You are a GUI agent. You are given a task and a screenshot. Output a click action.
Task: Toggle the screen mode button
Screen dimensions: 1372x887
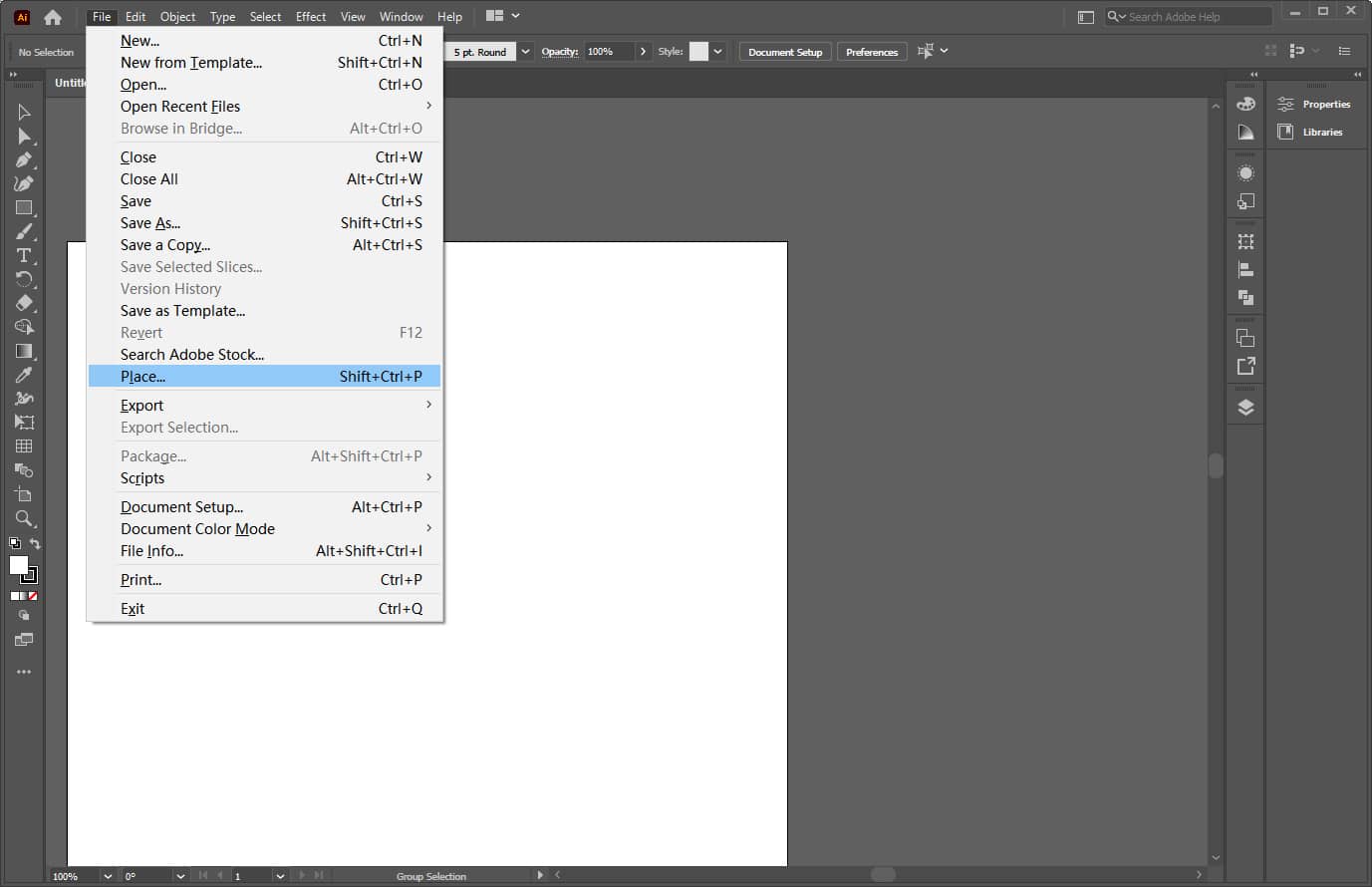(24, 640)
